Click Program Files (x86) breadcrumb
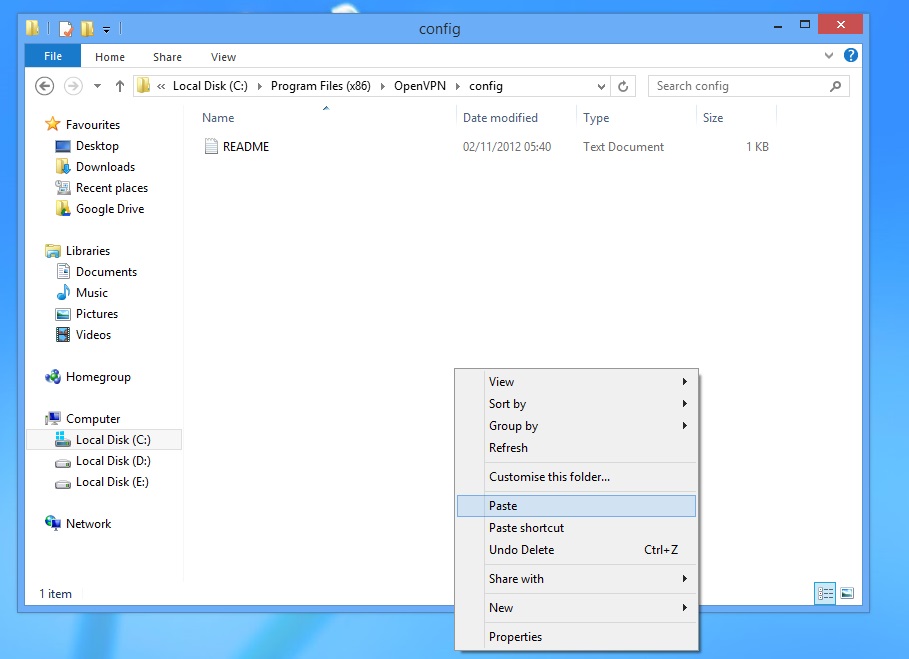Image resolution: width=909 pixels, height=659 pixels. tap(321, 86)
